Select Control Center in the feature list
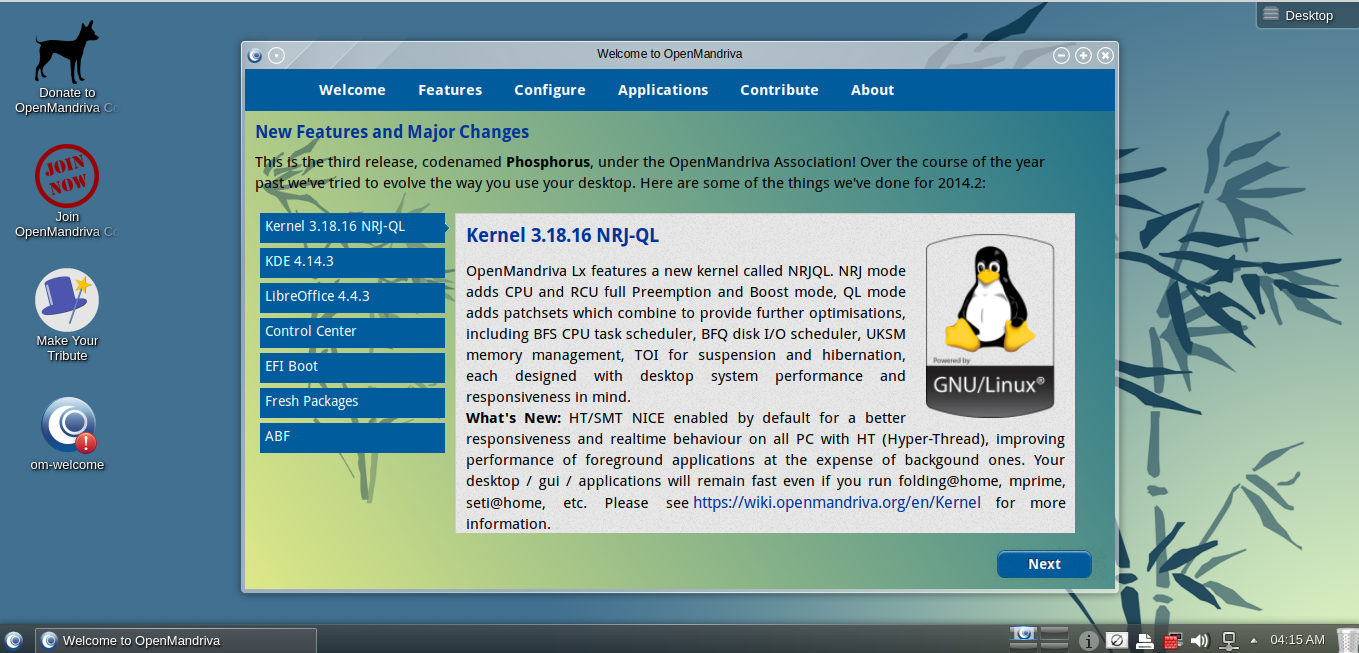Viewport: 1359px width, 653px height. coord(352,332)
